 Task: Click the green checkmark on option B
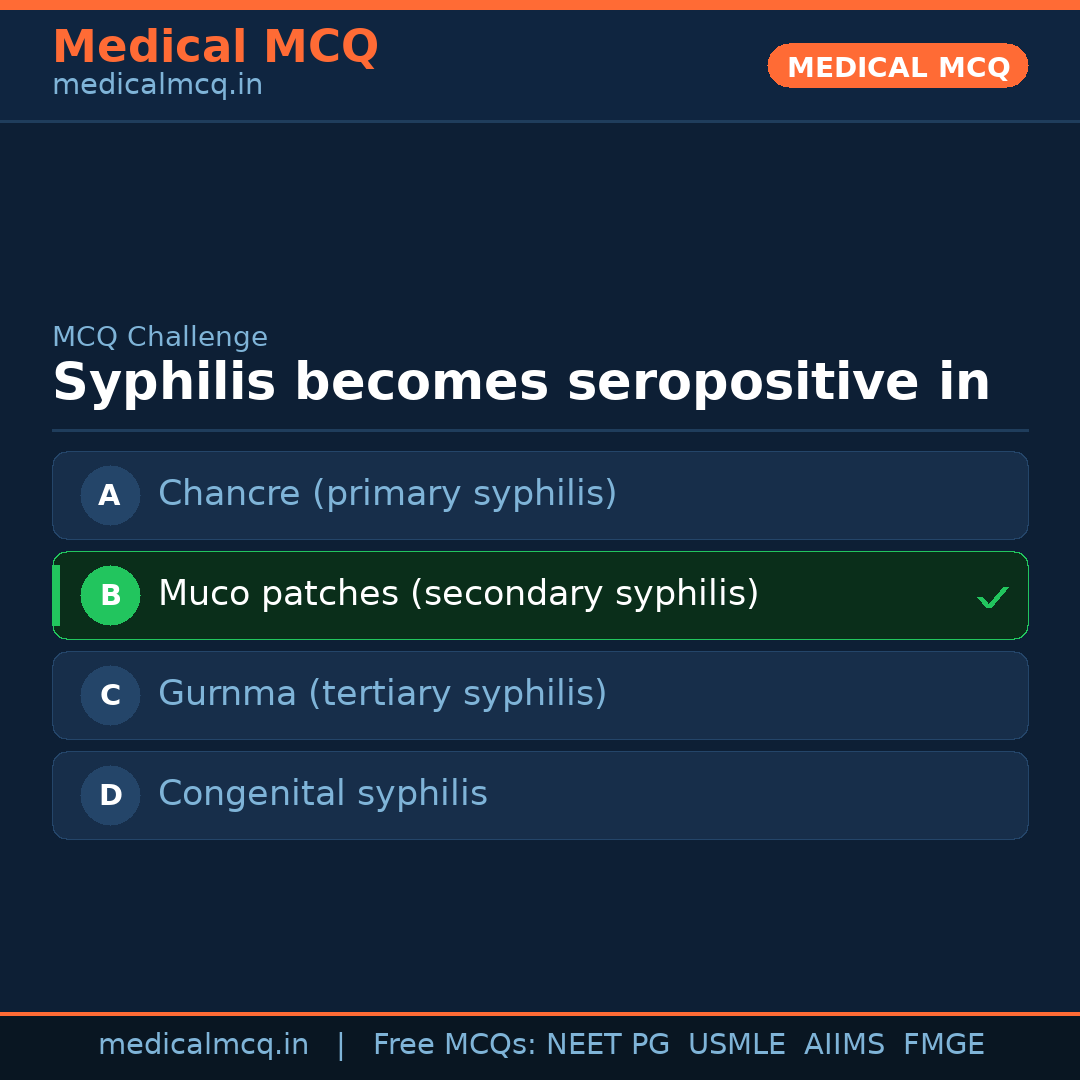coord(992,597)
